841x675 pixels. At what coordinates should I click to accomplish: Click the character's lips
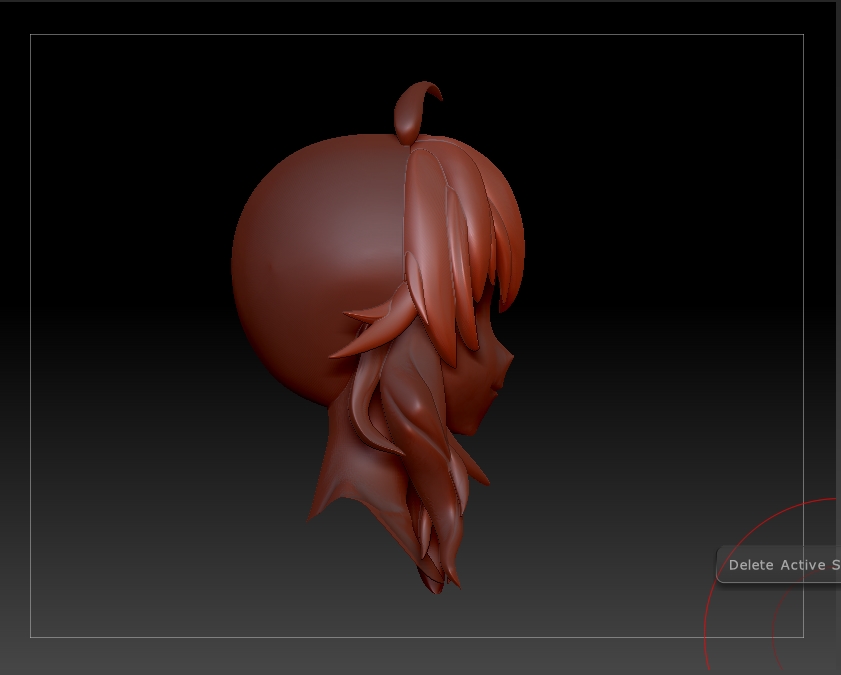click(497, 388)
